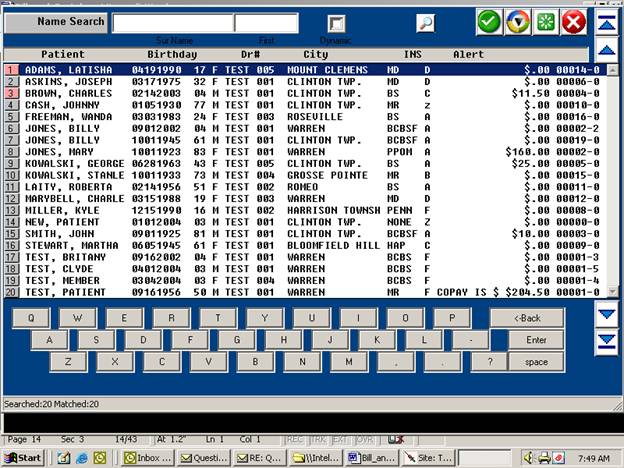
Task: Click in the First name input field
Action: [266, 23]
